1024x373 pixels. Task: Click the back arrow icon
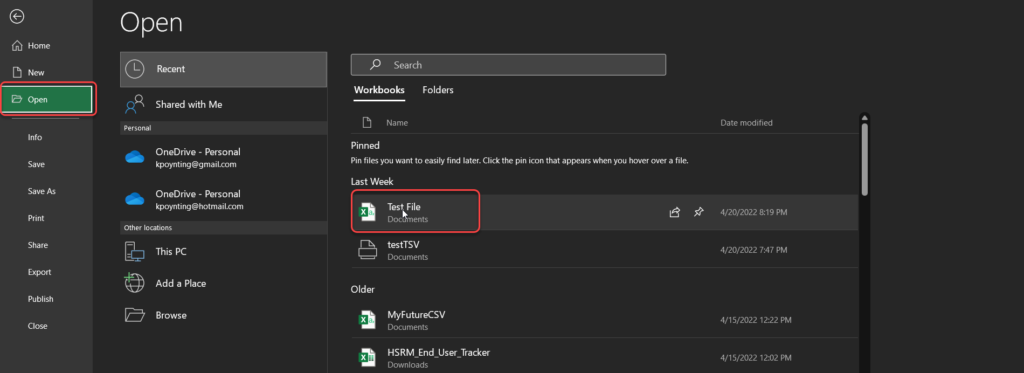tap(17, 17)
